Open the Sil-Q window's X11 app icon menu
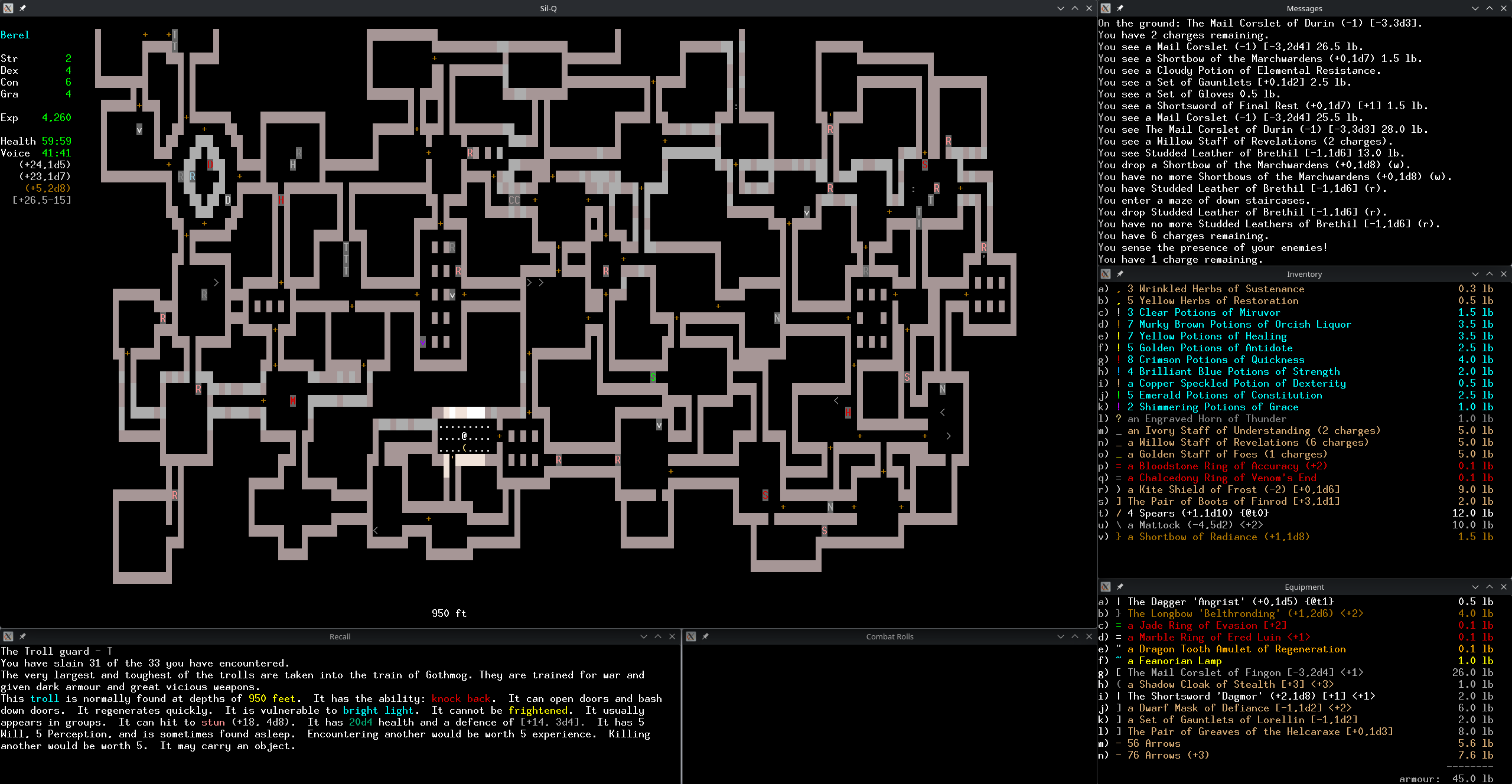Screen dimensions: 1512x784 pos(8,8)
